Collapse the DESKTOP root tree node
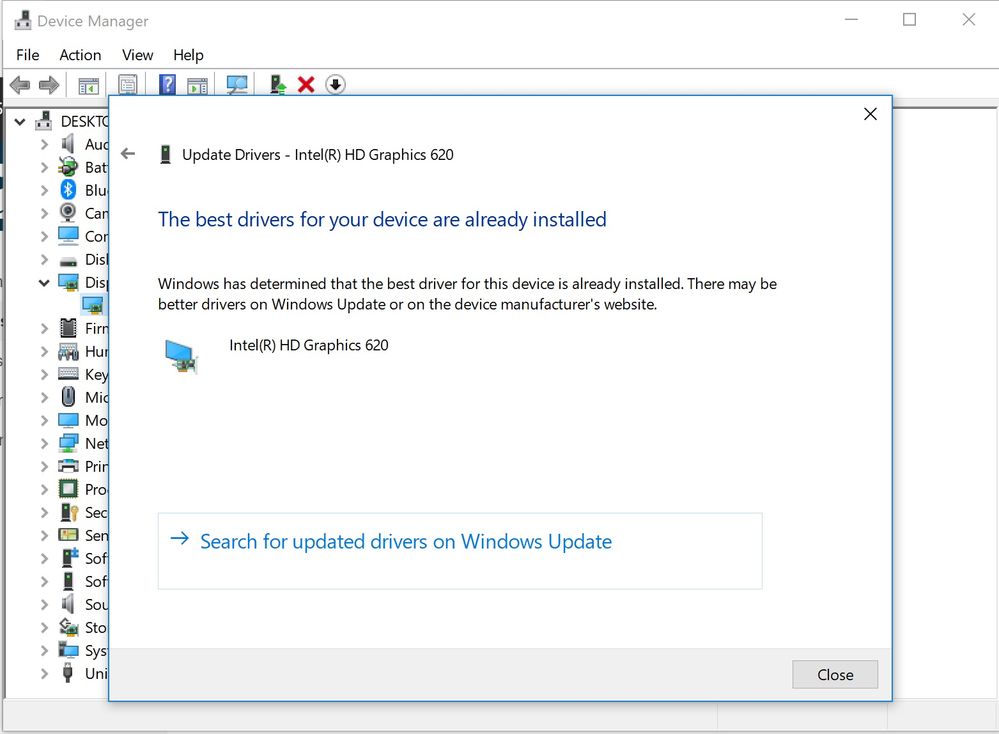This screenshot has height=734, width=999. click(x=20, y=121)
